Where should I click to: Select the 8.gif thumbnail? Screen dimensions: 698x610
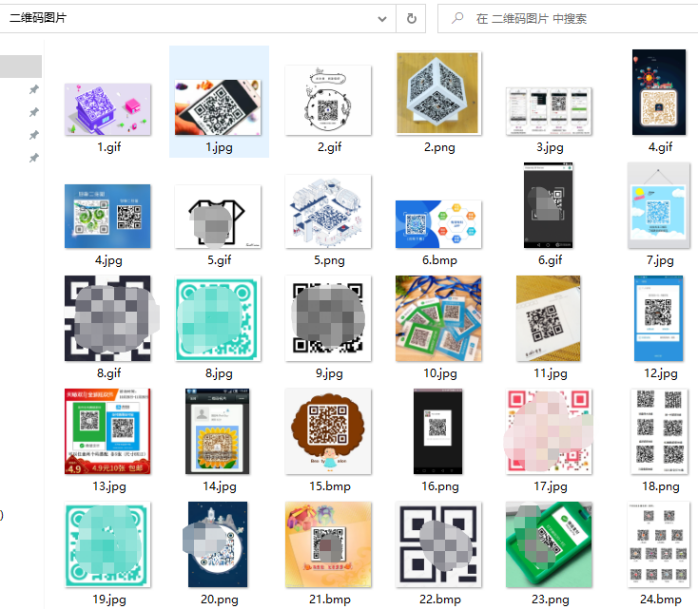(x=108, y=318)
